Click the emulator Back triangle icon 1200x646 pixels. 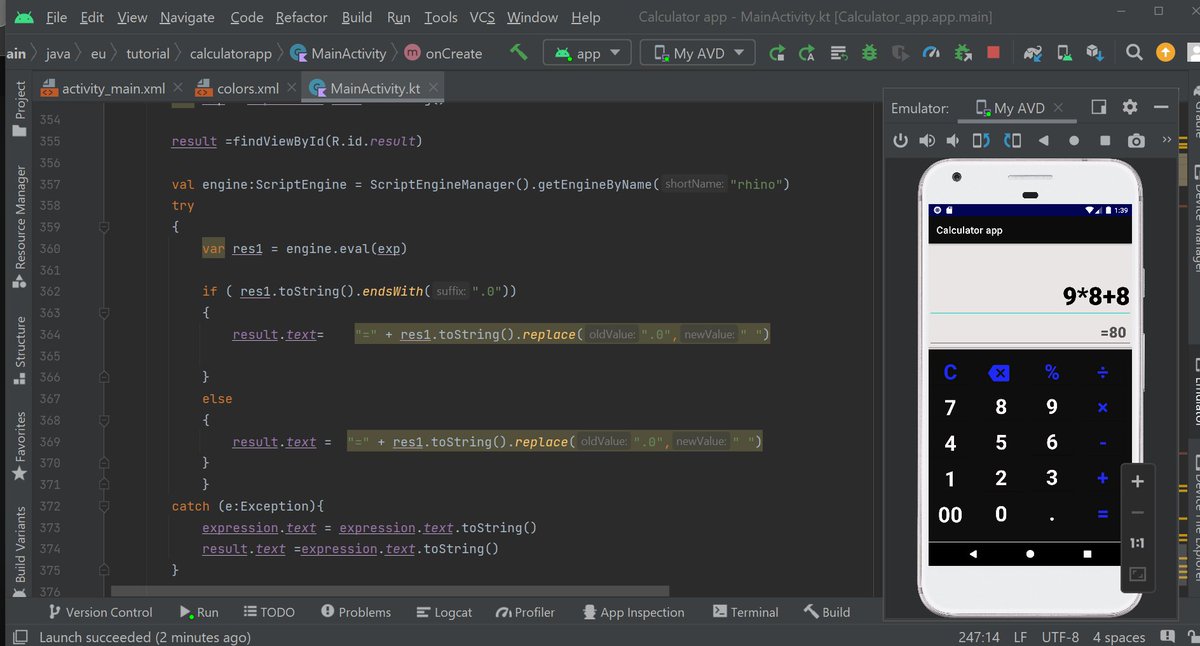[1042, 140]
